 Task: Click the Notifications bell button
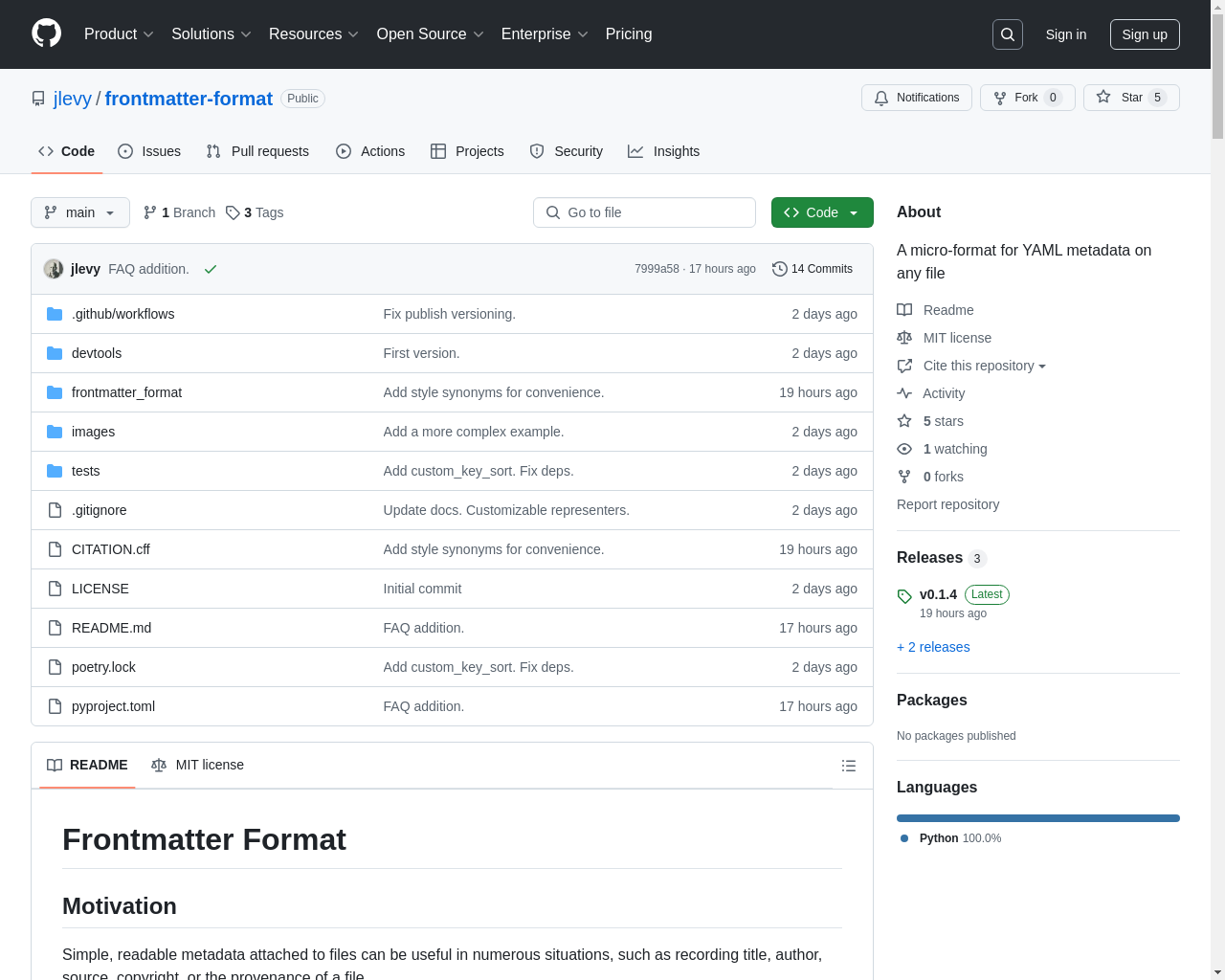(917, 98)
